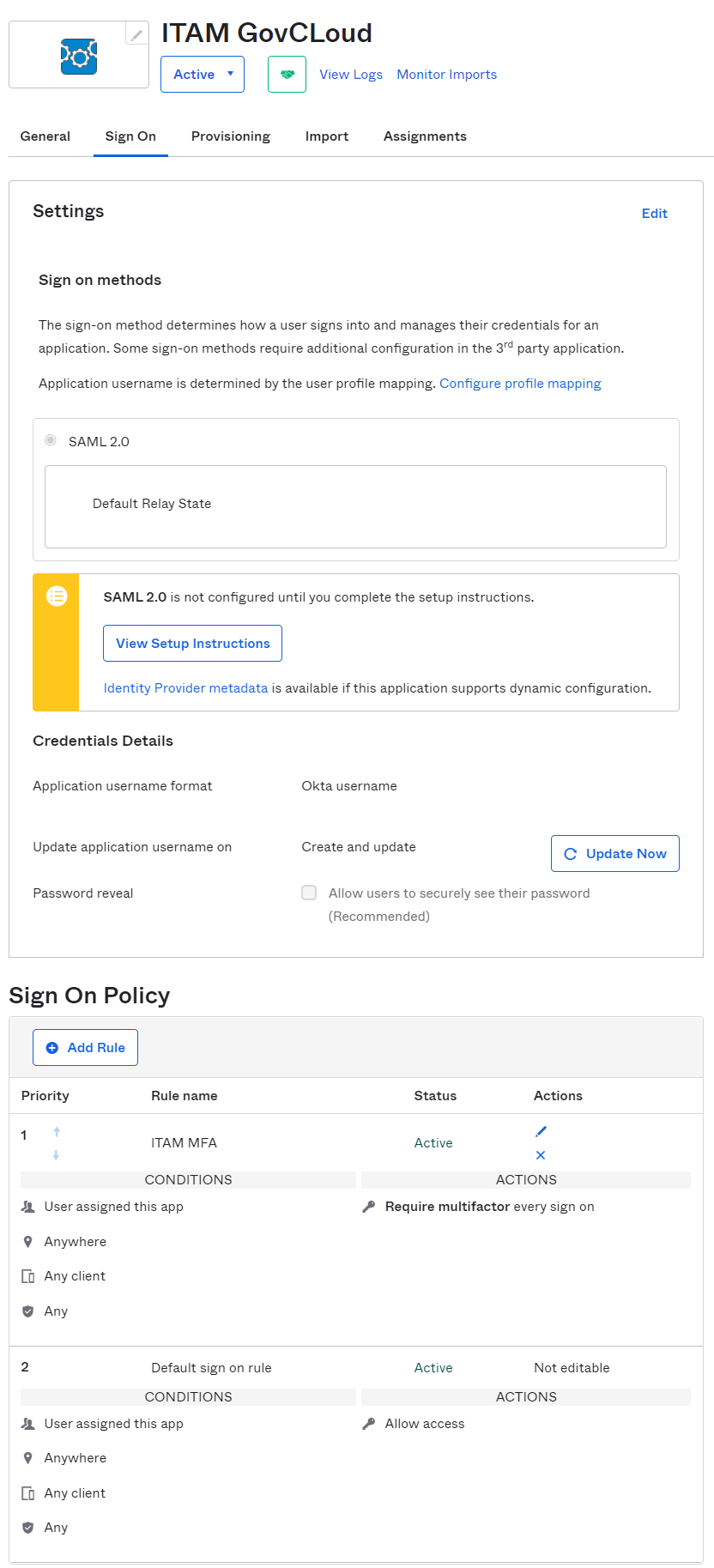714x1568 pixels.
Task: Click the refresh icon in Update Now
Action: (x=570, y=854)
